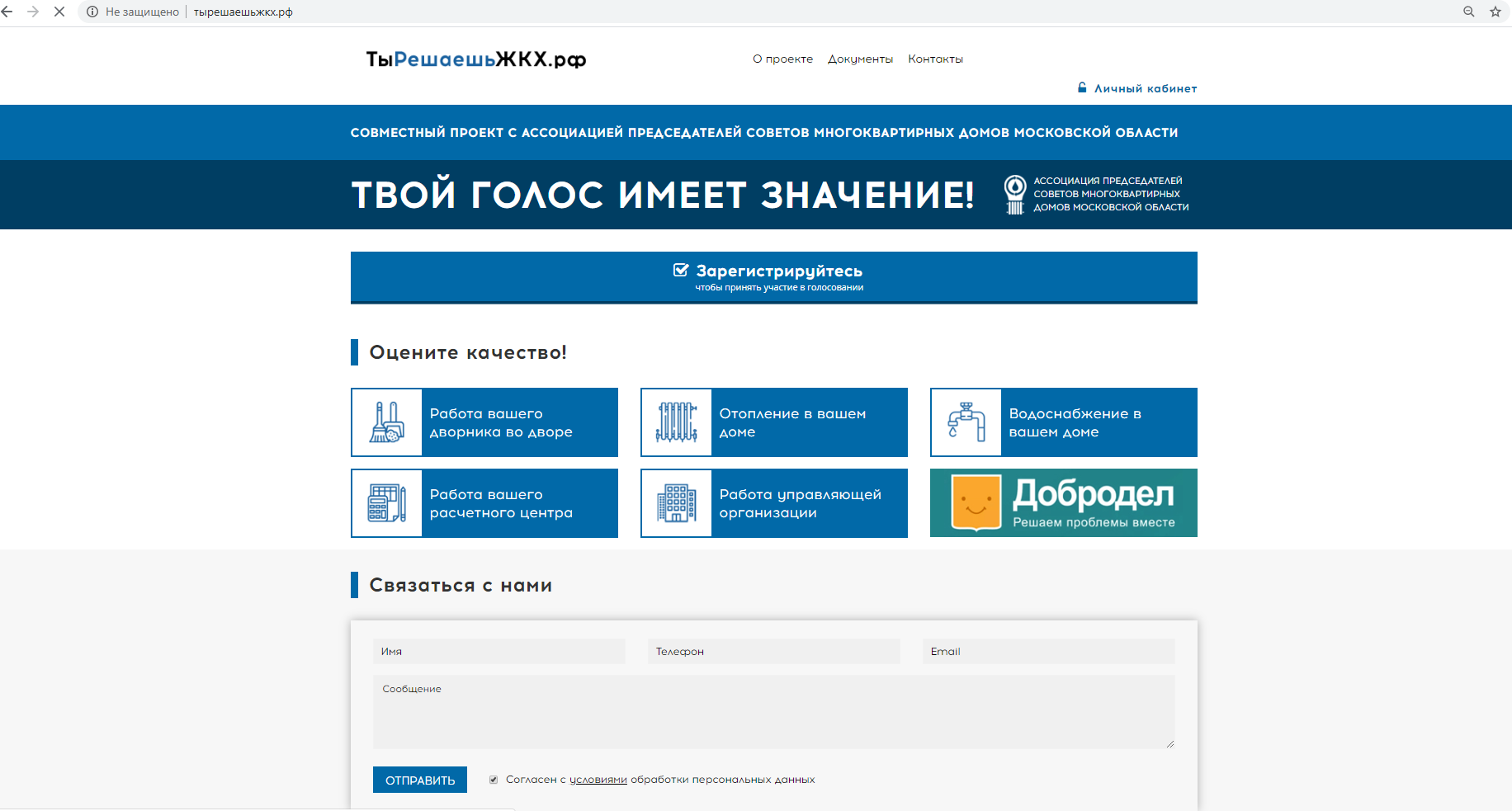Click the association emblem logo in banner
The height and width of the screenshot is (811, 1512).
point(1015,195)
